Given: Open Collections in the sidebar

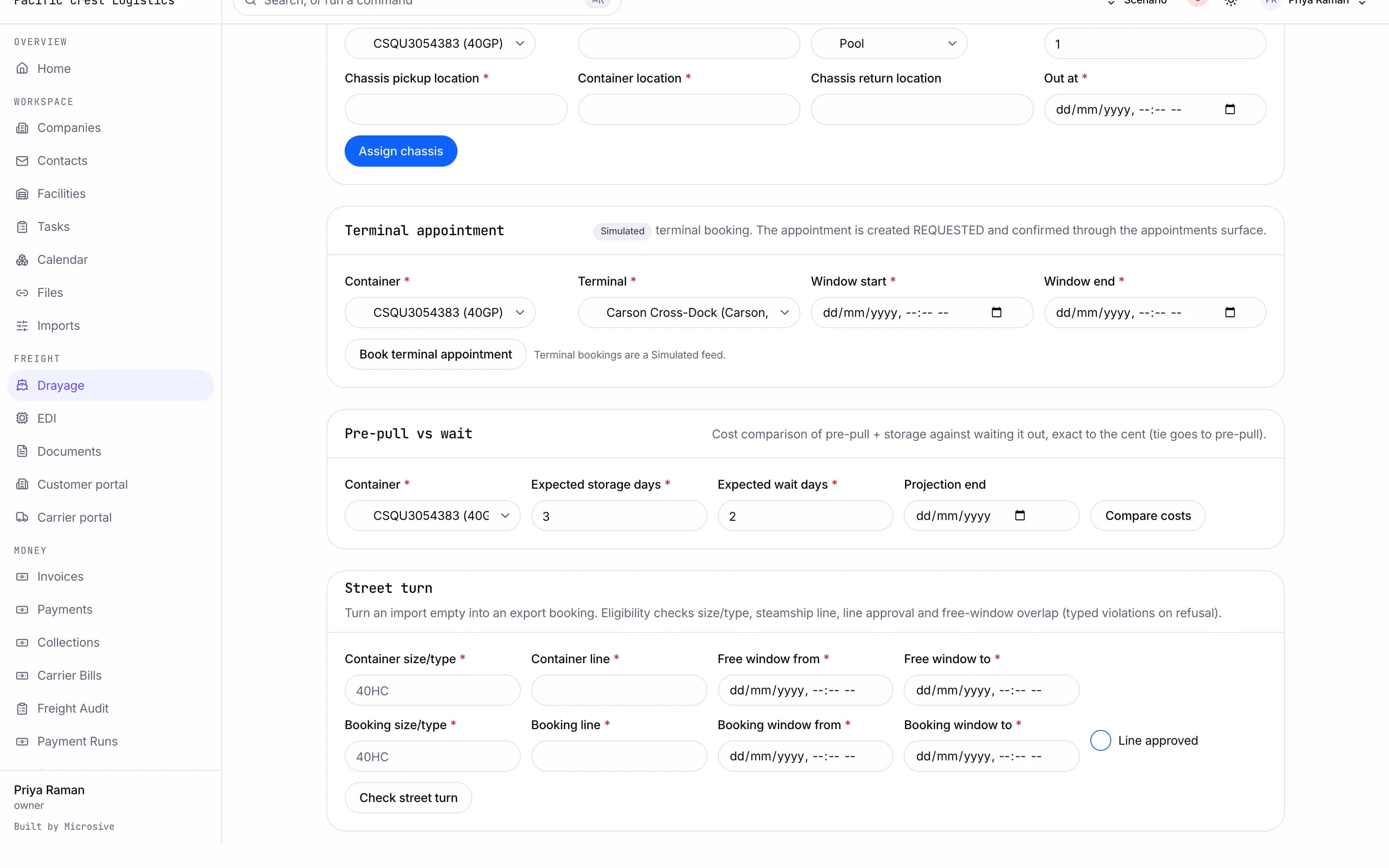Looking at the screenshot, I should [x=111, y=642].
